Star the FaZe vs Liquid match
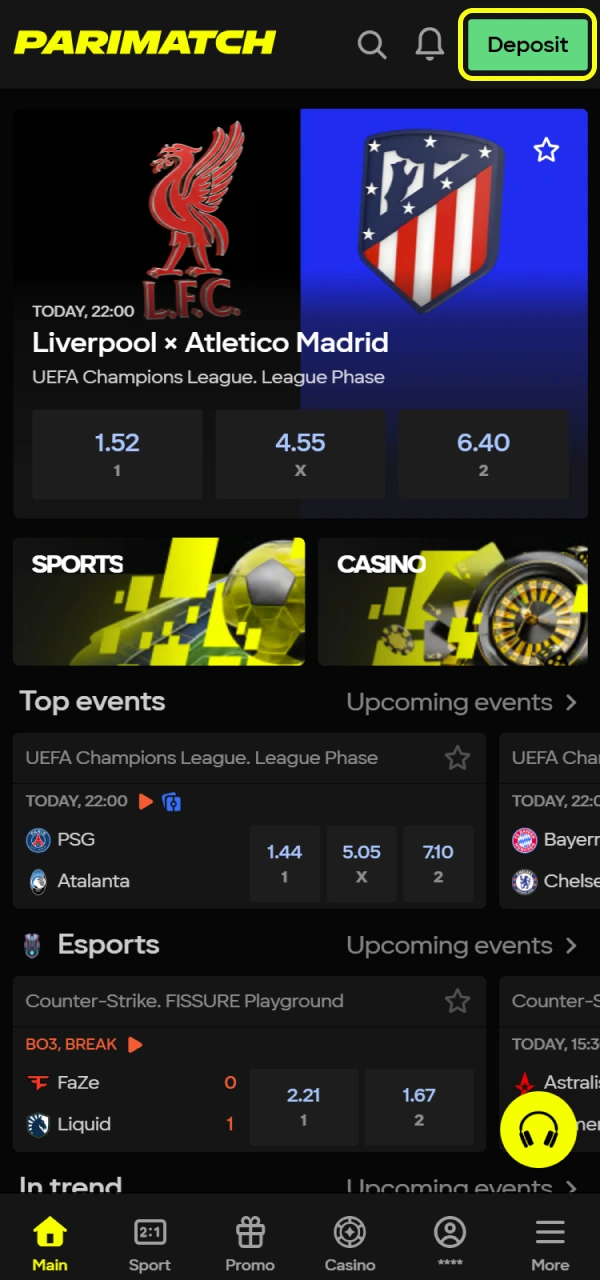The width and height of the screenshot is (600, 1280). (x=457, y=1001)
